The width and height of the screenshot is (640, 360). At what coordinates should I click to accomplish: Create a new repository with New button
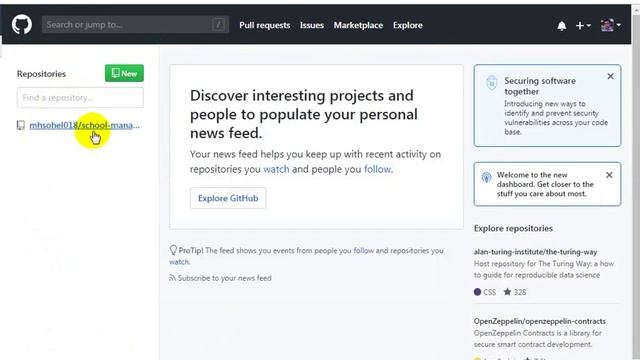[x=124, y=73]
